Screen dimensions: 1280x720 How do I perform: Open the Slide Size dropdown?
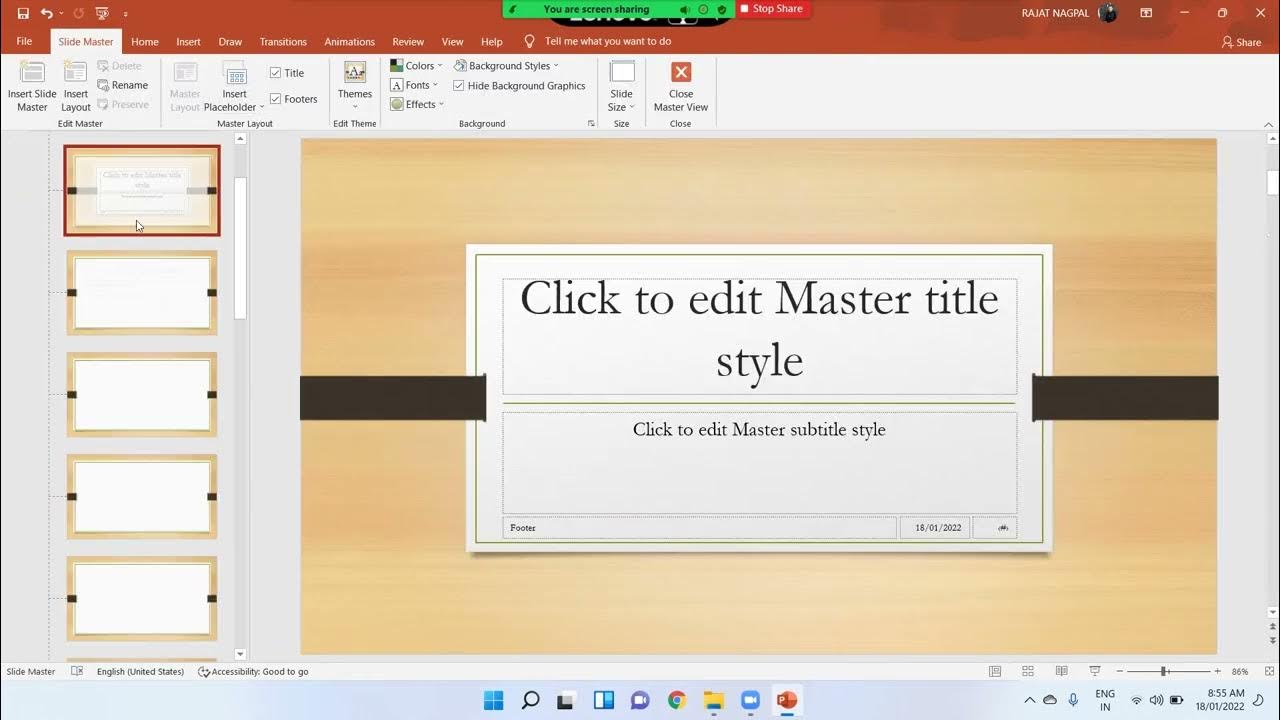[622, 86]
